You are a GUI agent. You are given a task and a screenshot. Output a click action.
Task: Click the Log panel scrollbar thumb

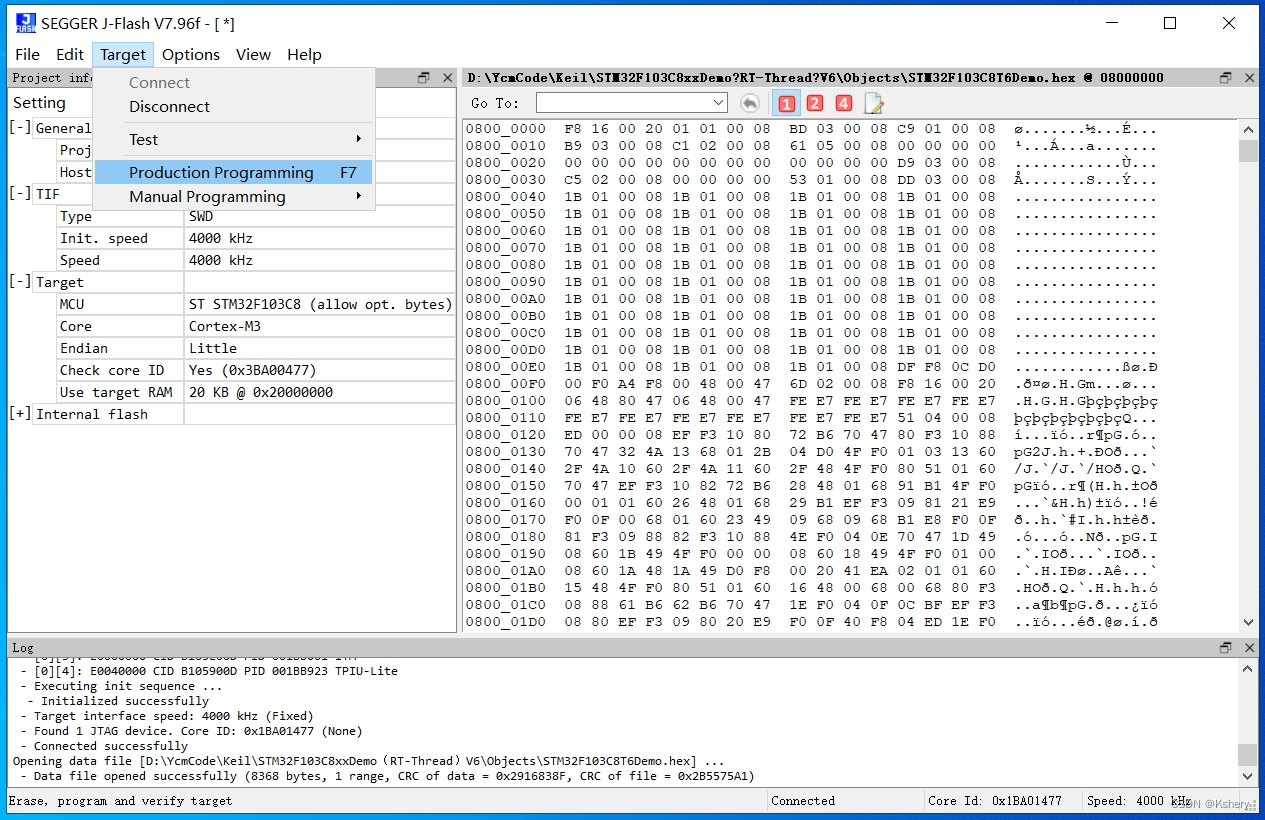click(x=1248, y=754)
